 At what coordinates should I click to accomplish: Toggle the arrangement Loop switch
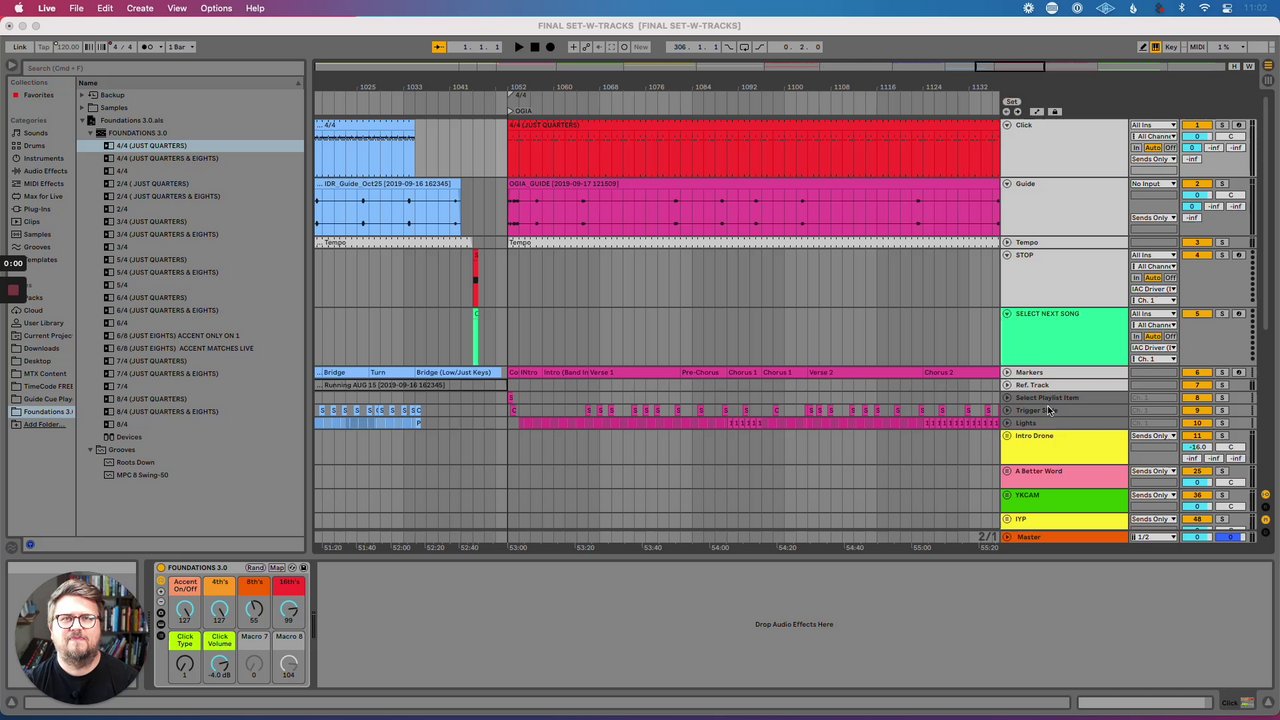click(x=744, y=47)
